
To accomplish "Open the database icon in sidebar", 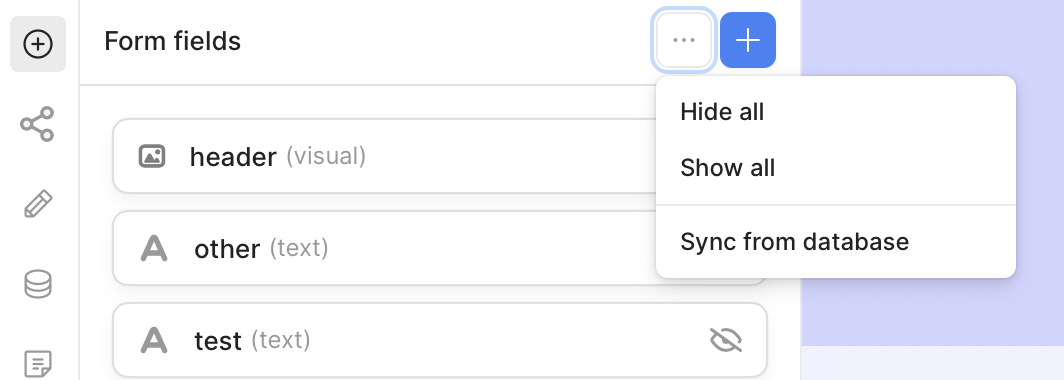I will click(38, 284).
